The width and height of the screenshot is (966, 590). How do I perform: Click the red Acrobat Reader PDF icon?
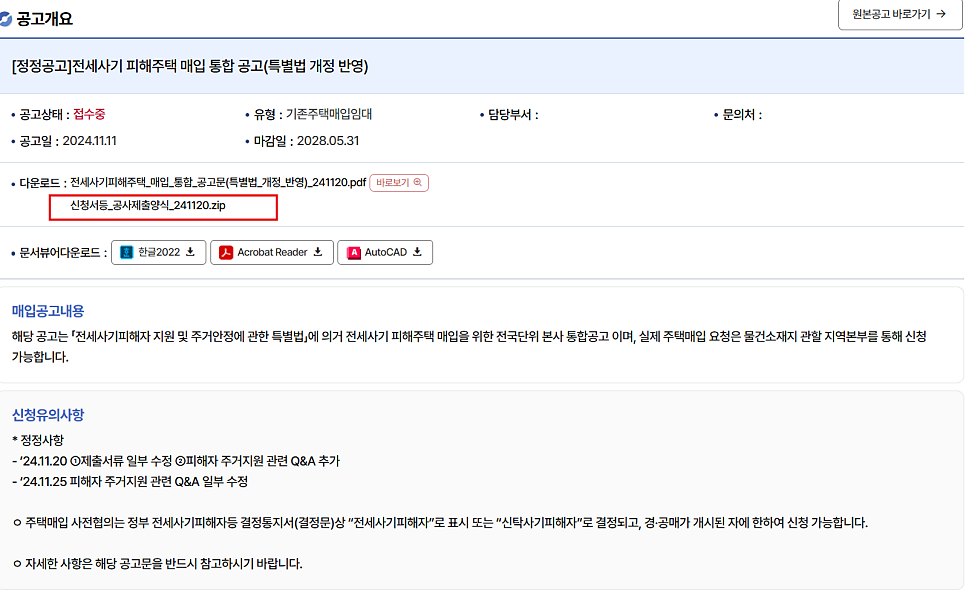coord(226,251)
